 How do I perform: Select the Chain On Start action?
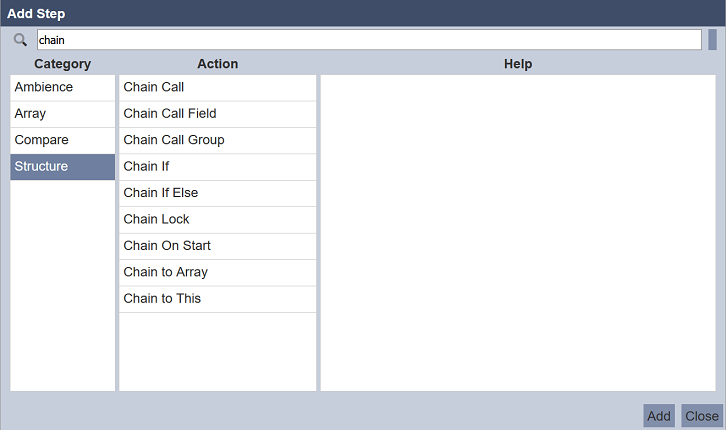(x=217, y=246)
